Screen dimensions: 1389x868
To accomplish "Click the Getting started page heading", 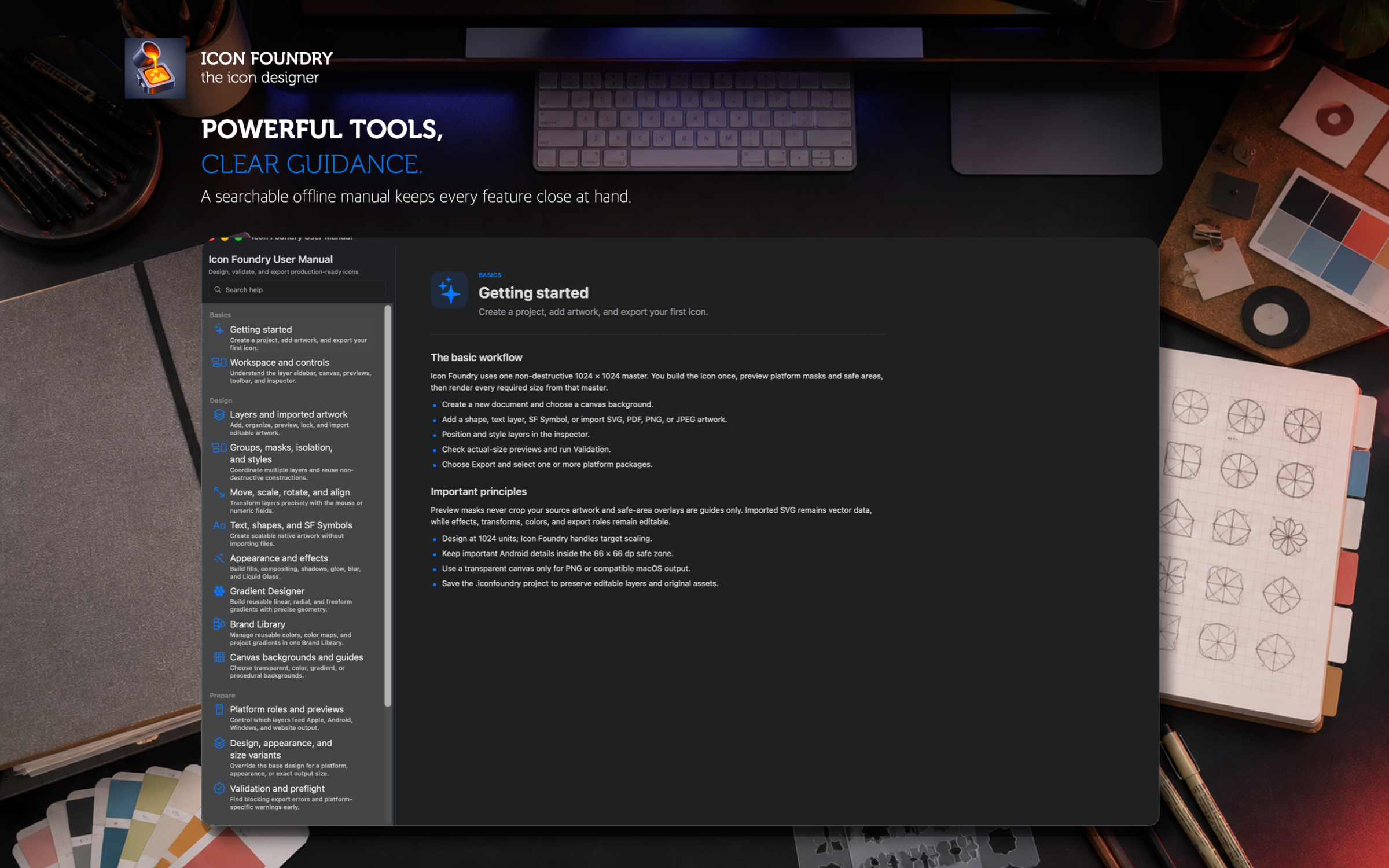I will [x=533, y=293].
